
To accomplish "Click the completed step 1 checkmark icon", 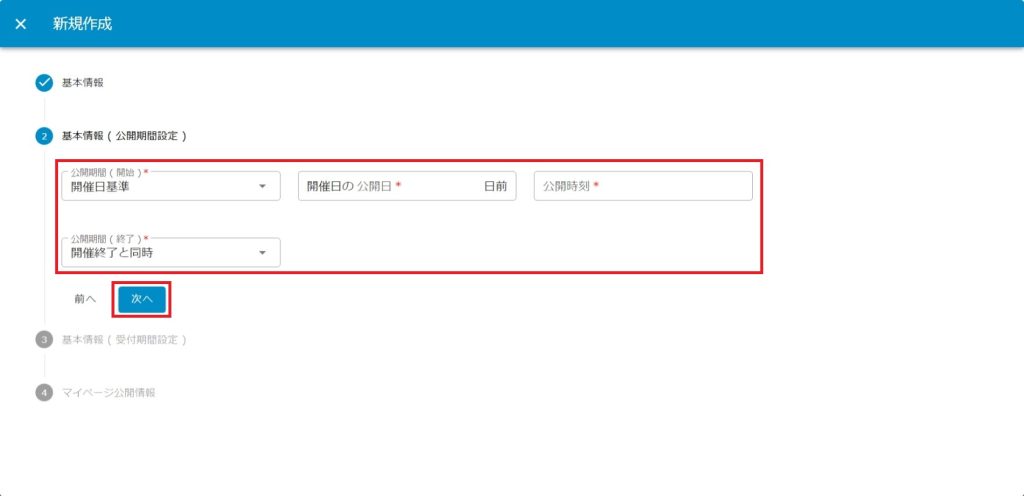I will [44, 83].
